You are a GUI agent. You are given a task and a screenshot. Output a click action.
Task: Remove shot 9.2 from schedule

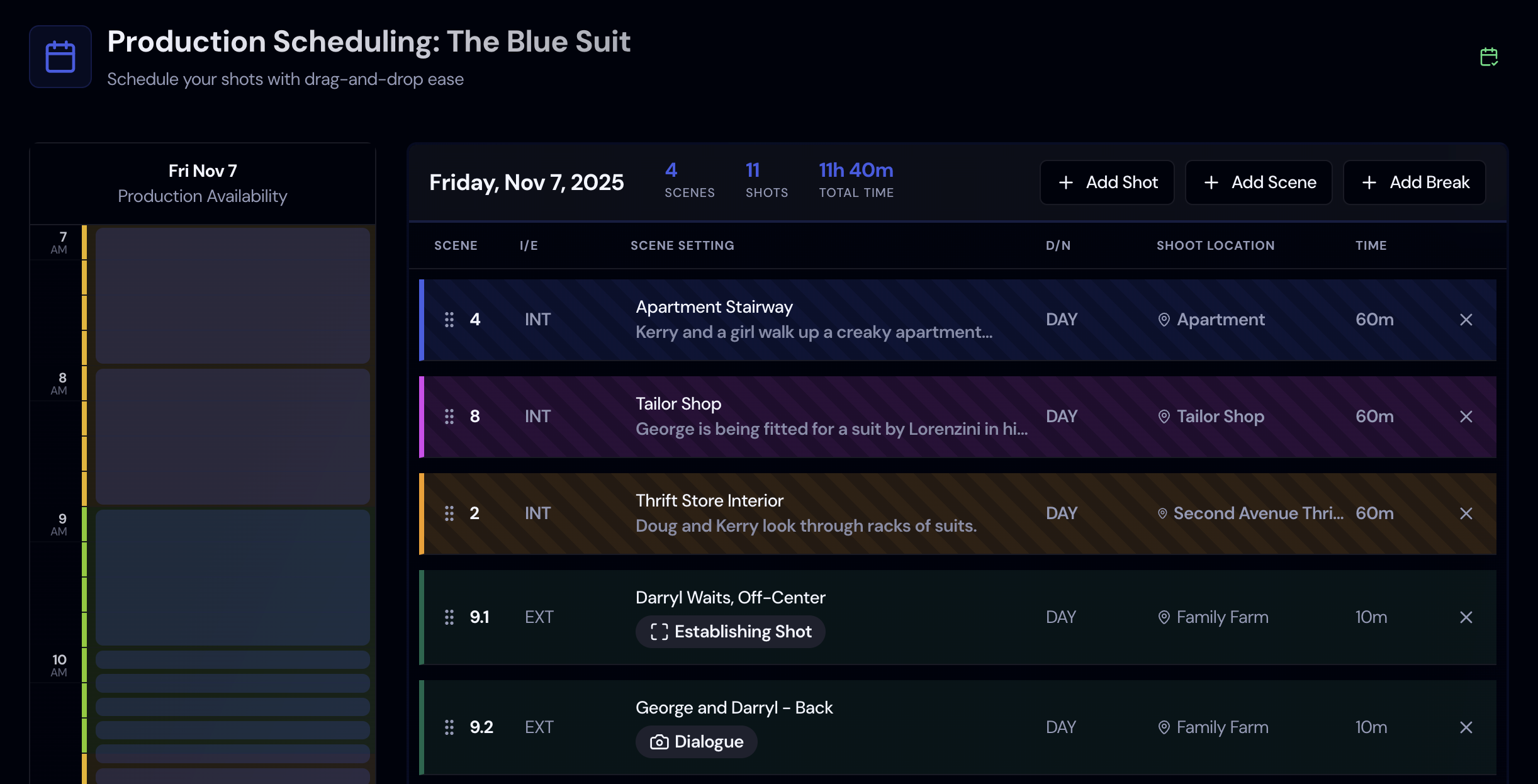(x=1466, y=727)
